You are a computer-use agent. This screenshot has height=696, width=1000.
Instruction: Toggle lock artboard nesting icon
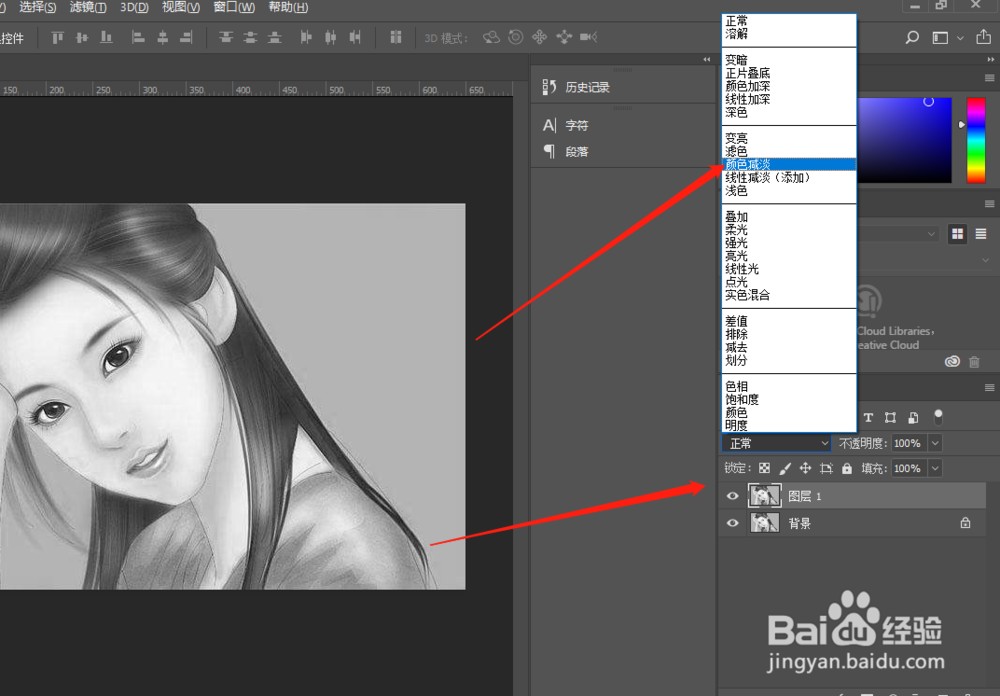pyautogui.click(x=827, y=468)
